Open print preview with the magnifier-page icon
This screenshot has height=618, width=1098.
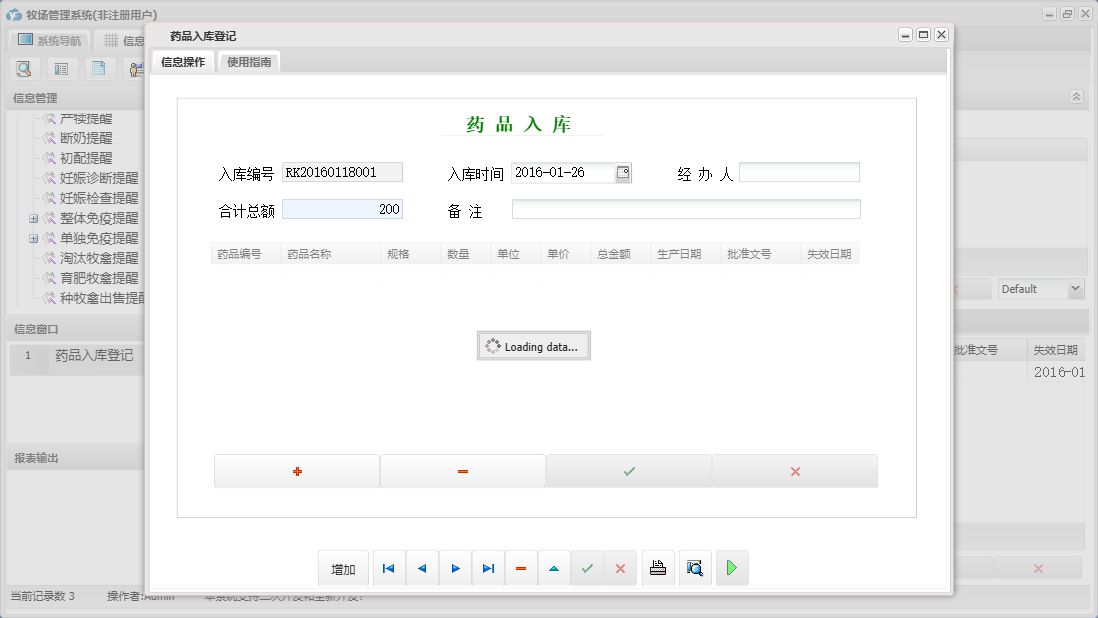pyautogui.click(x=694, y=568)
